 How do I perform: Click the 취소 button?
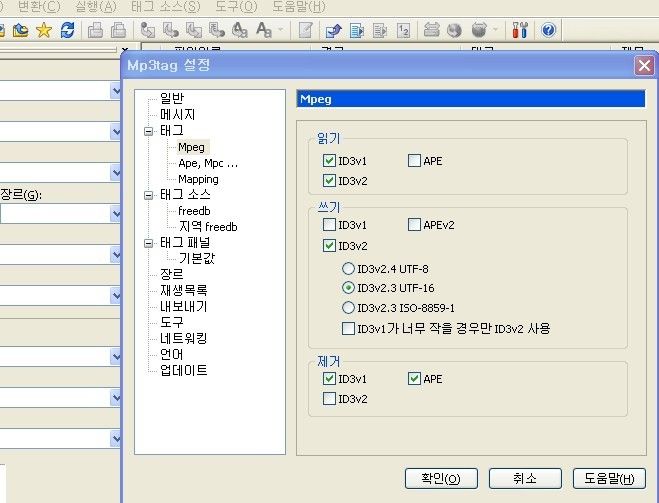[525, 478]
